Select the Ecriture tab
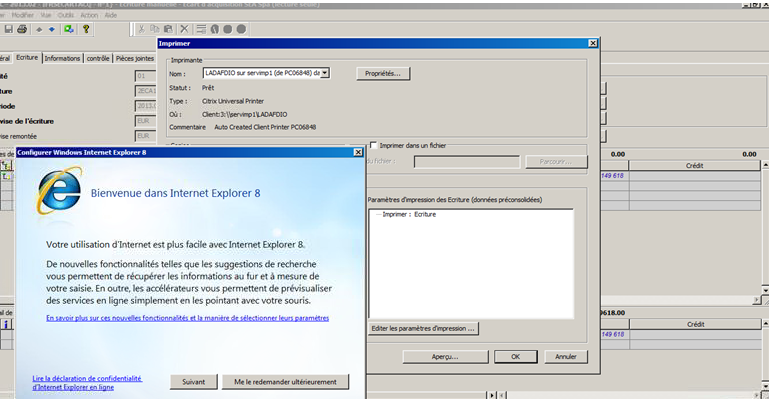Image resolution: width=773 pixels, height=400 pixels. (x=27, y=57)
